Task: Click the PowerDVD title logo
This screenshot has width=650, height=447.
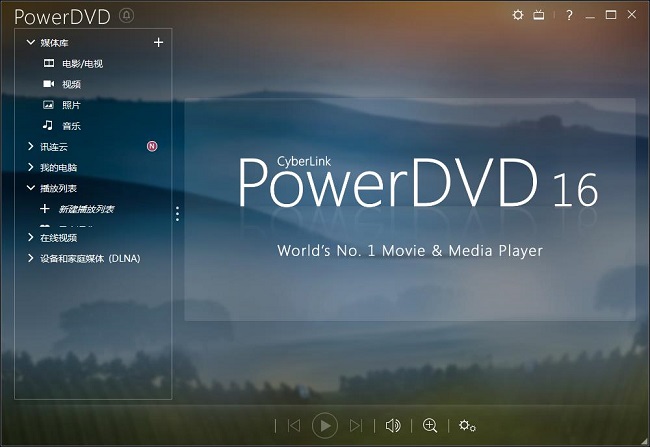Action: pos(62,17)
